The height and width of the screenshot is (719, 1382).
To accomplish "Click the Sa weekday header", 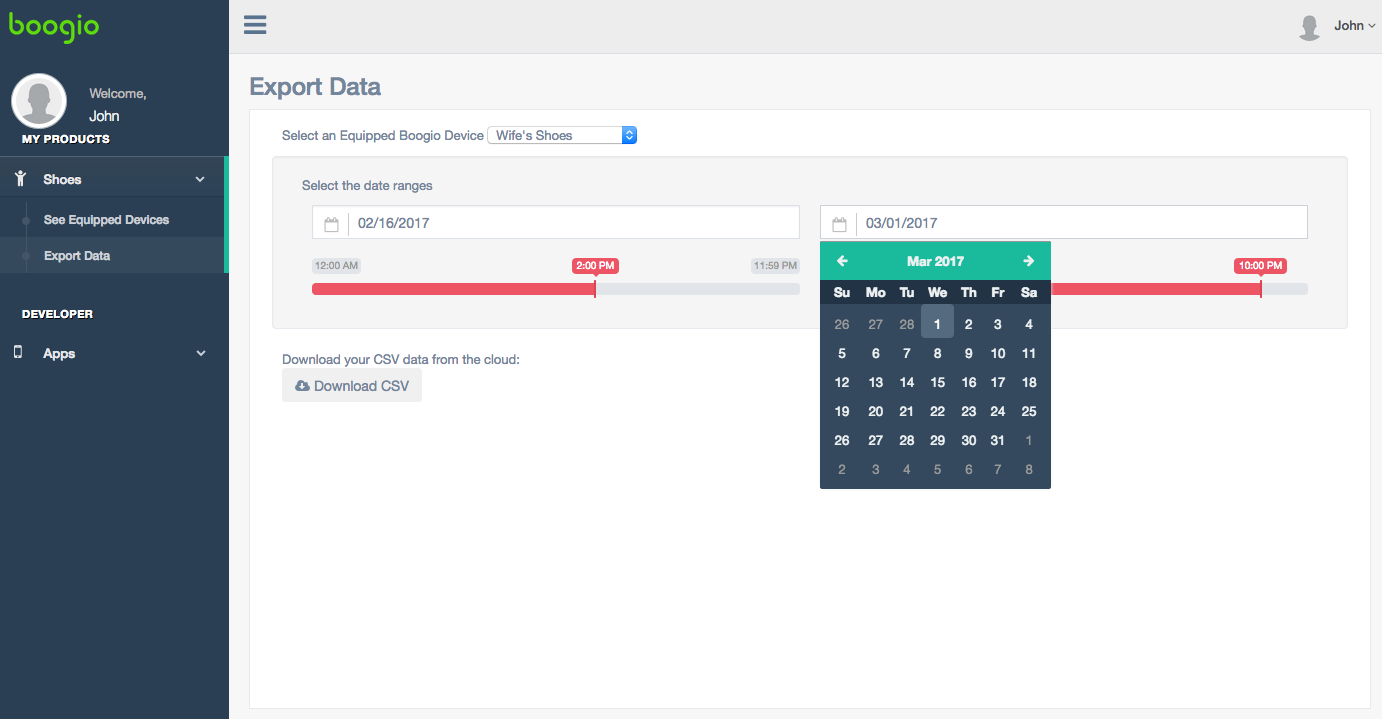I will click(1028, 292).
